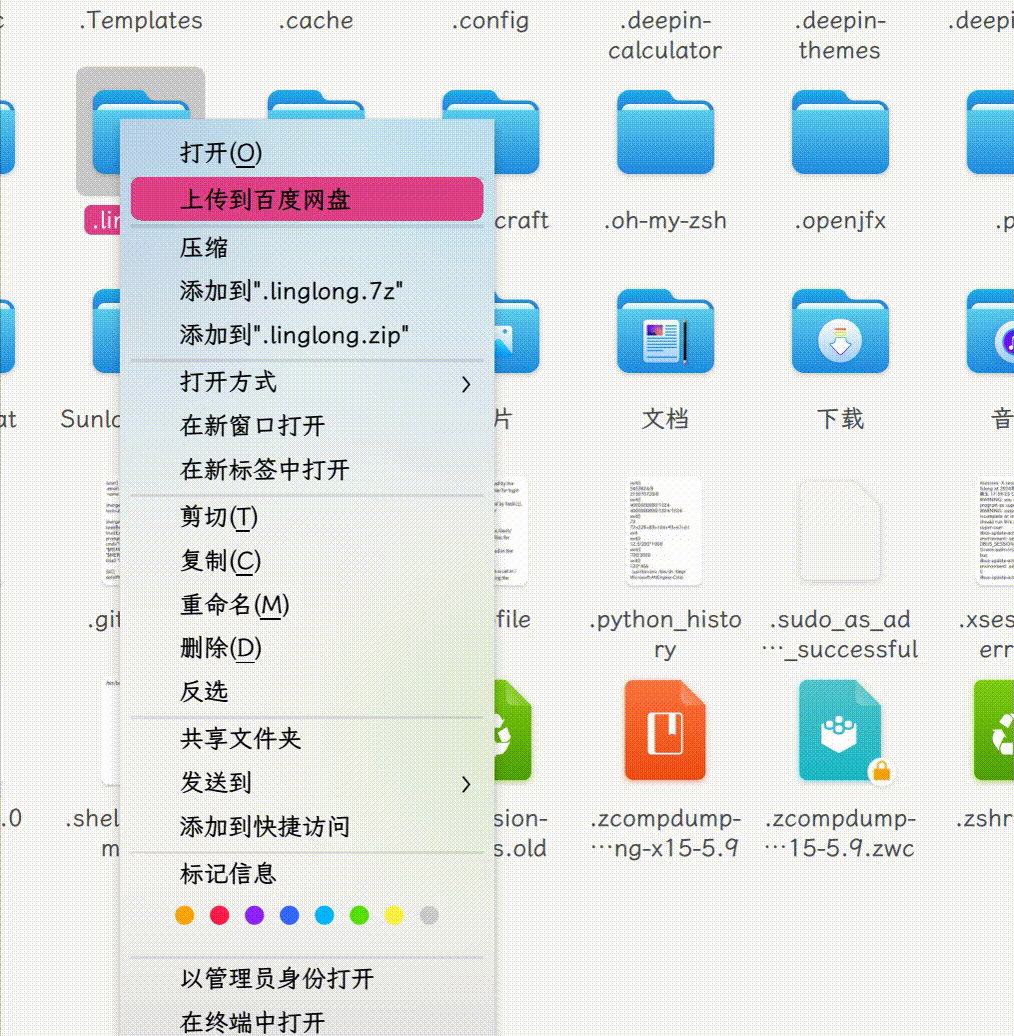Choose 打开(O) in the context menu
1014x1036 pixels.
[x=307, y=153]
